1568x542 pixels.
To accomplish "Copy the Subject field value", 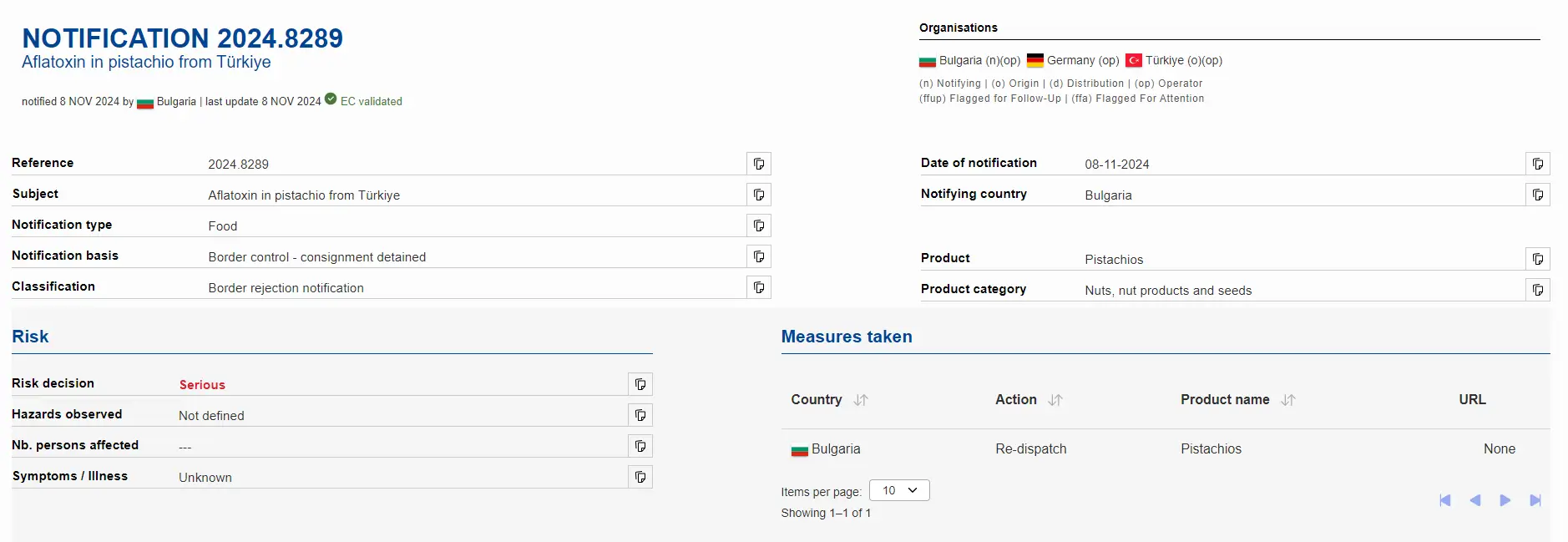I will coord(758,195).
